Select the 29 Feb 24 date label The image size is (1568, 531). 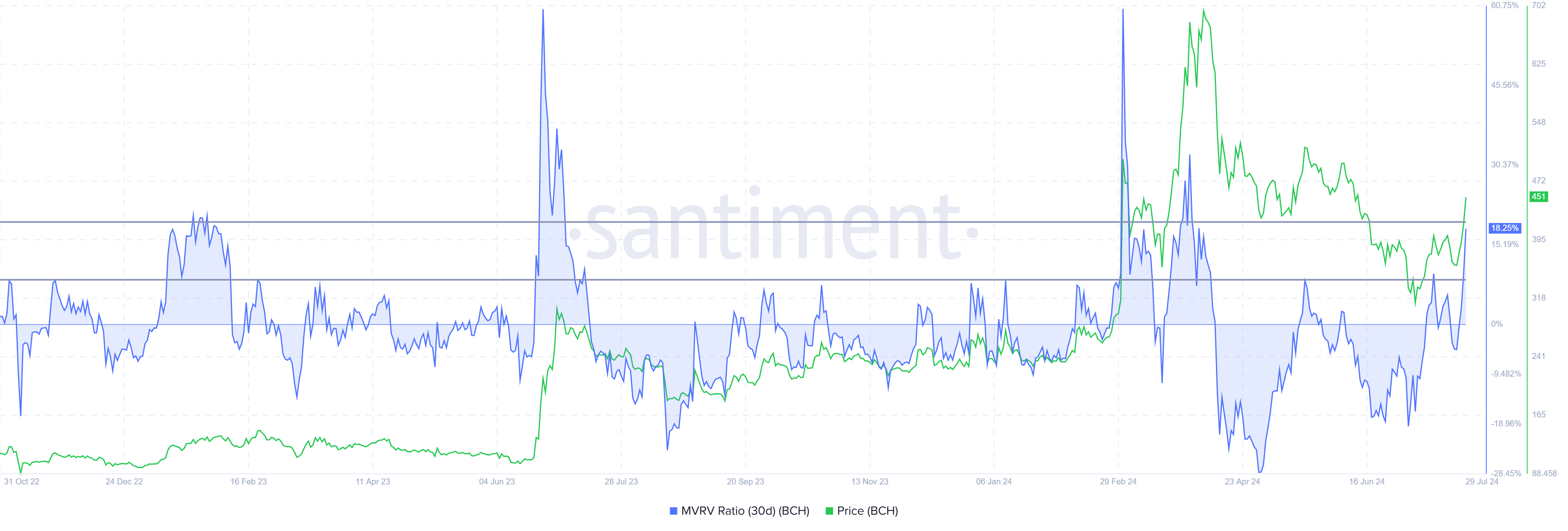[1118, 482]
